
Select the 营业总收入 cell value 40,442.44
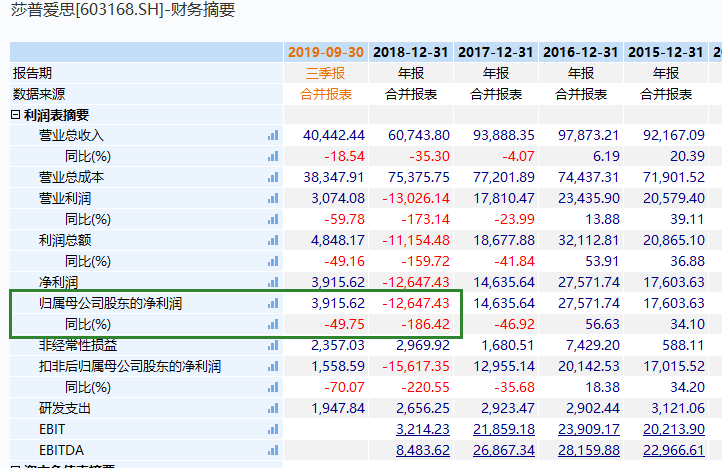[333, 135]
